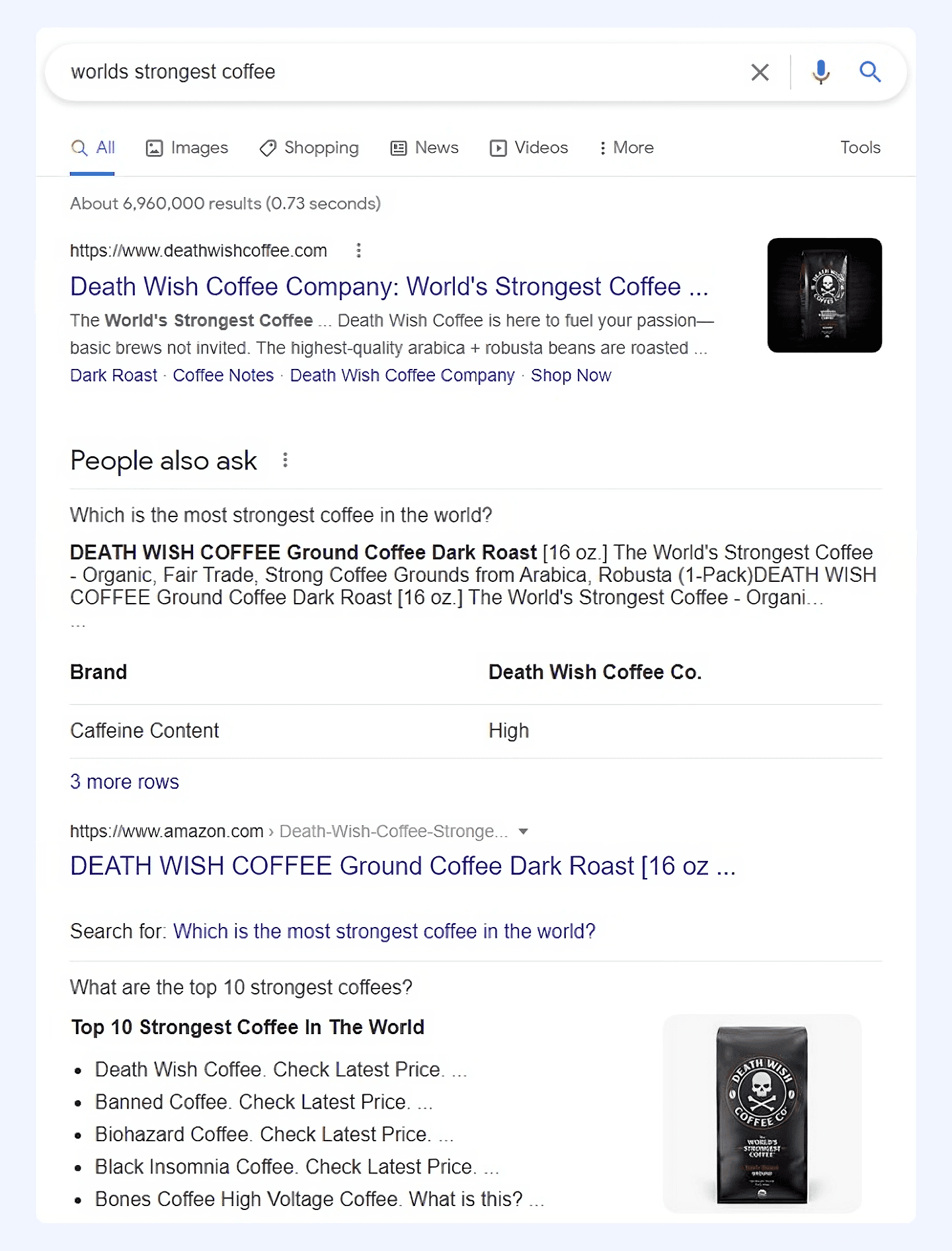Click the list item Biohazard Coffee. Check Latest Price
The width and height of the screenshot is (952, 1251).
tap(274, 1135)
